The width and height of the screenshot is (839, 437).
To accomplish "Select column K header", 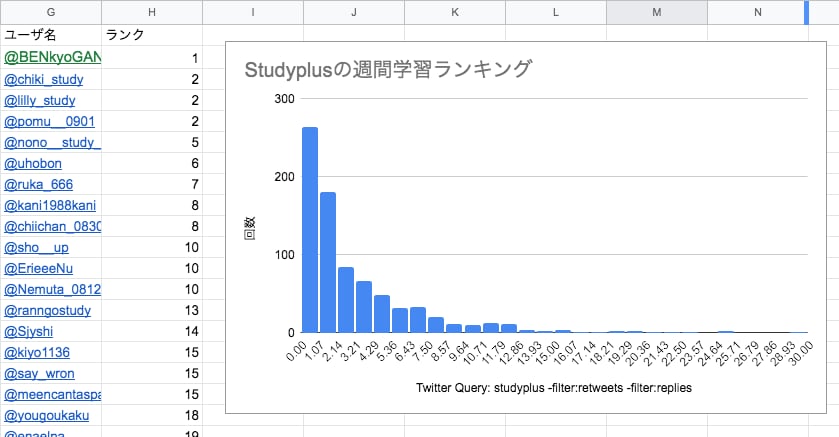I will 455,12.
